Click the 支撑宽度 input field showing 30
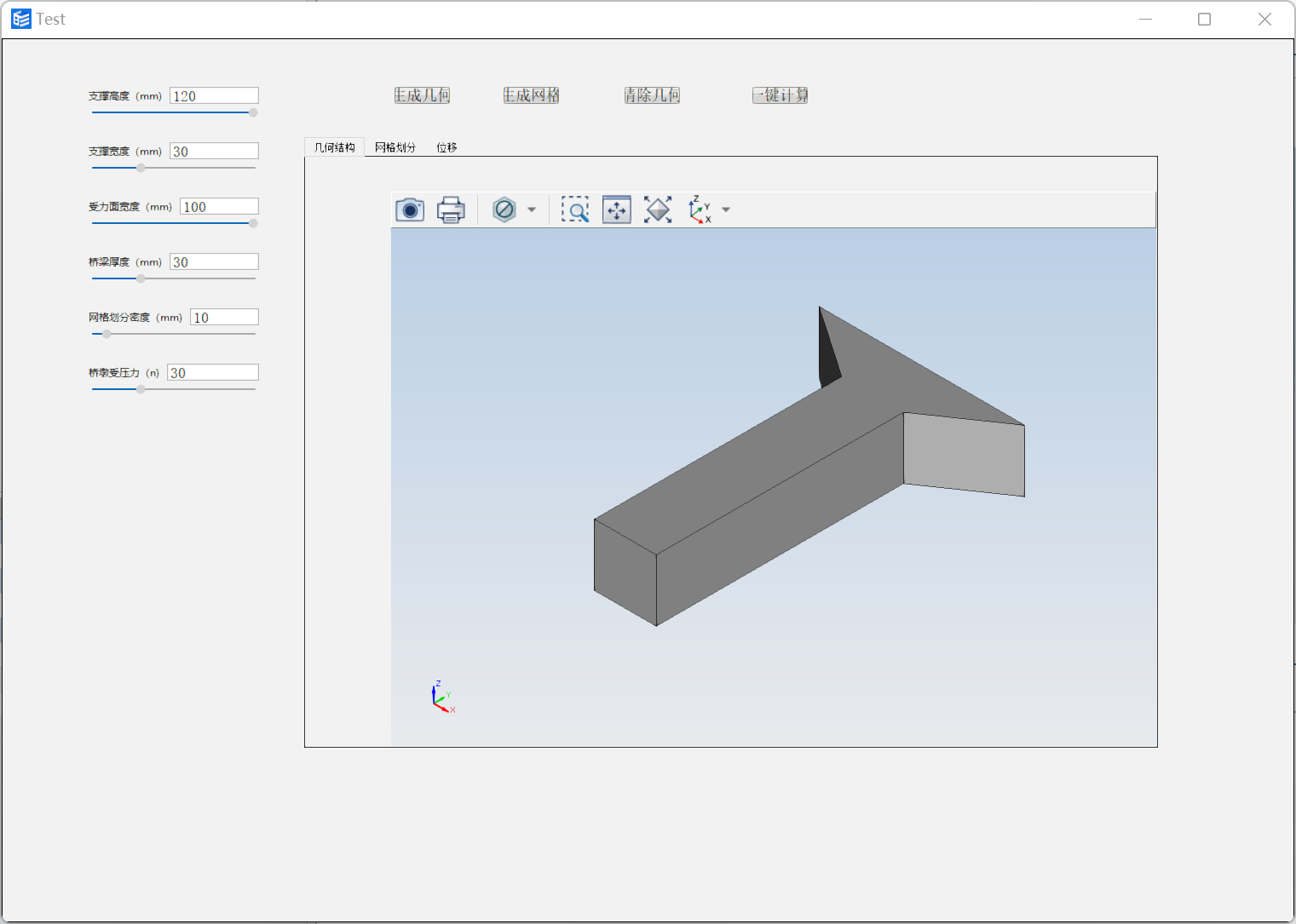1296x924 pixels. pos(214,151)
